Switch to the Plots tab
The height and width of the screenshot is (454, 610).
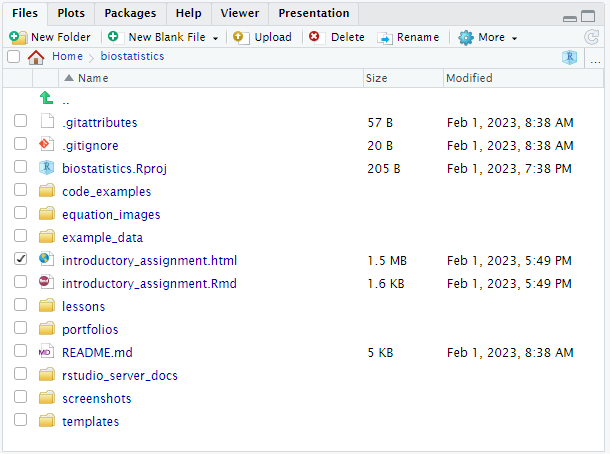71,13
